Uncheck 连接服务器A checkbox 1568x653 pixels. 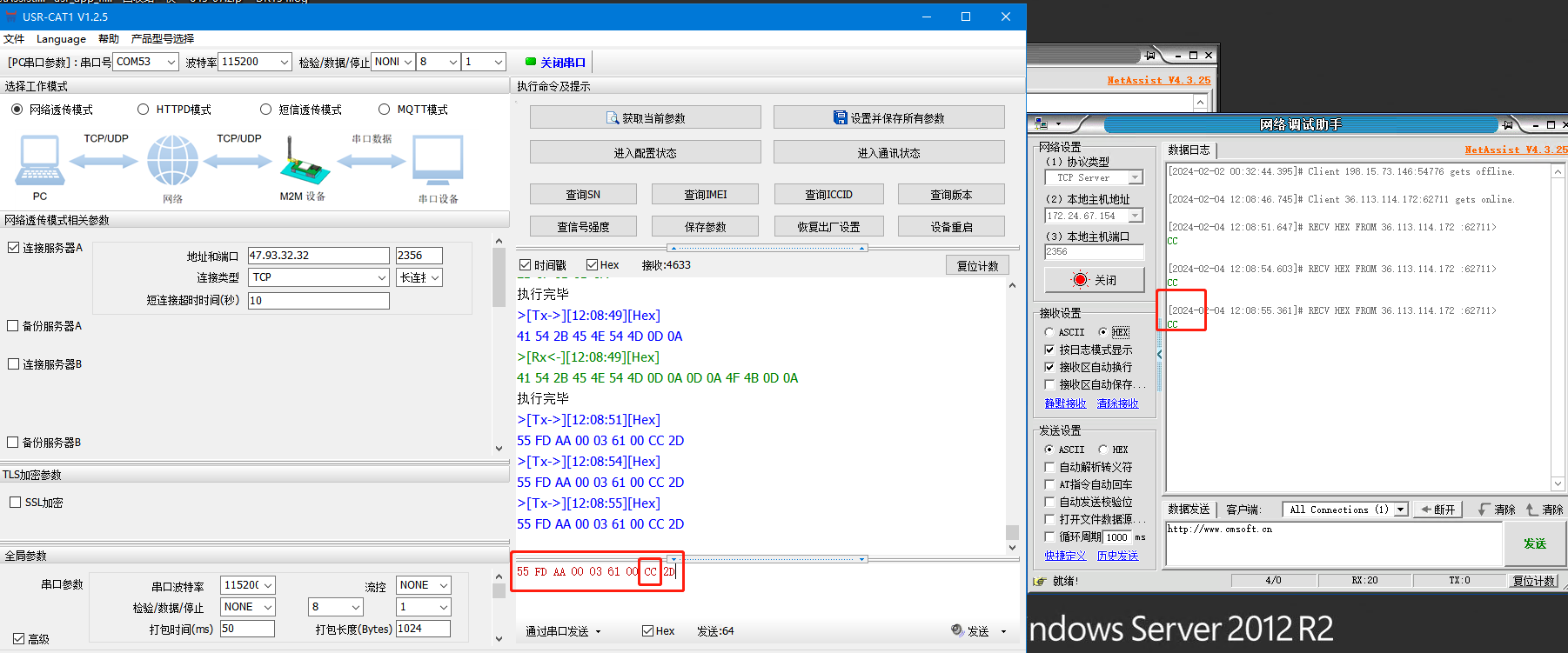tap(13, 248)
